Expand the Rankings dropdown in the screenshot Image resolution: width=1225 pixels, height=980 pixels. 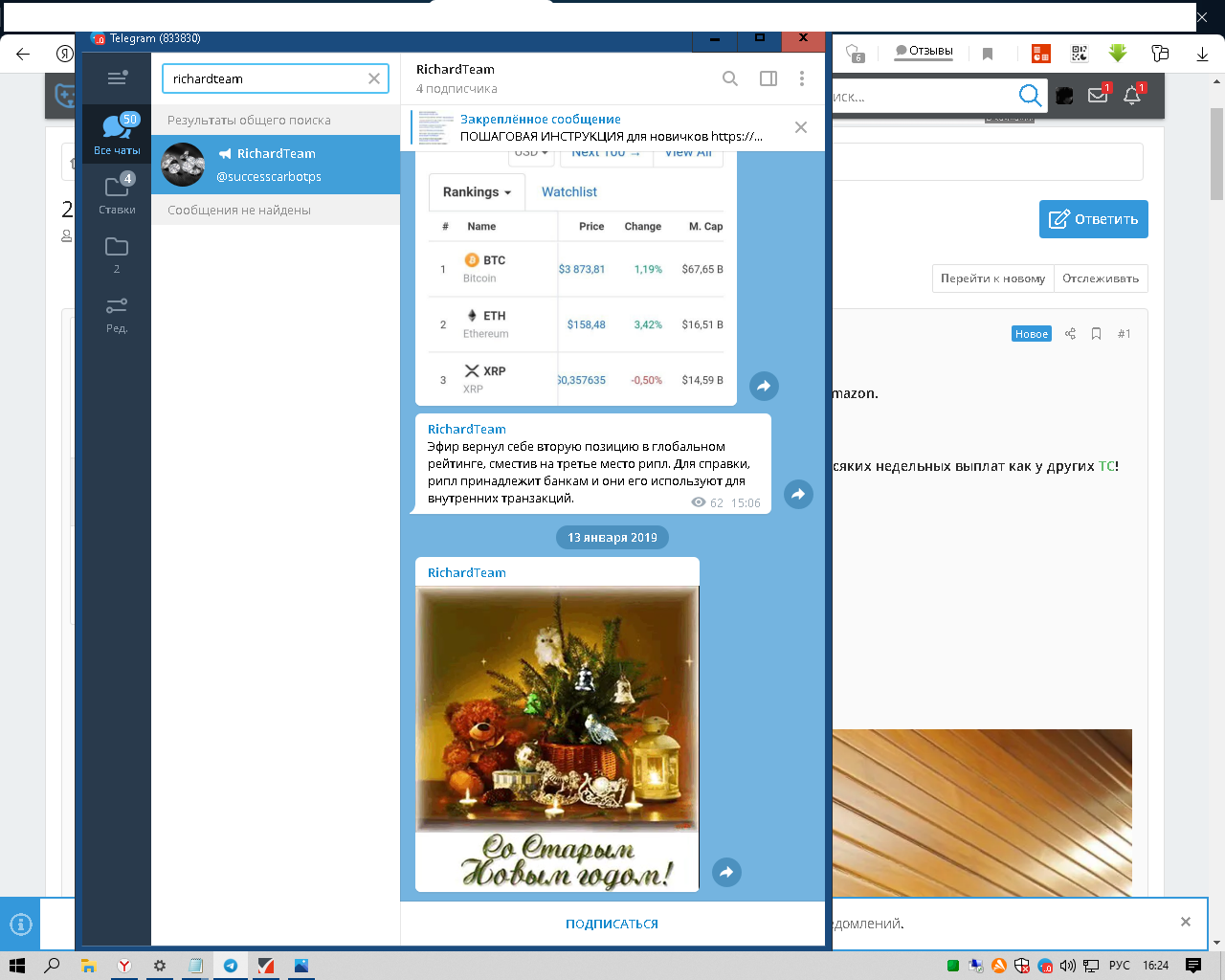pyautogui.click(x=477, y=192)
